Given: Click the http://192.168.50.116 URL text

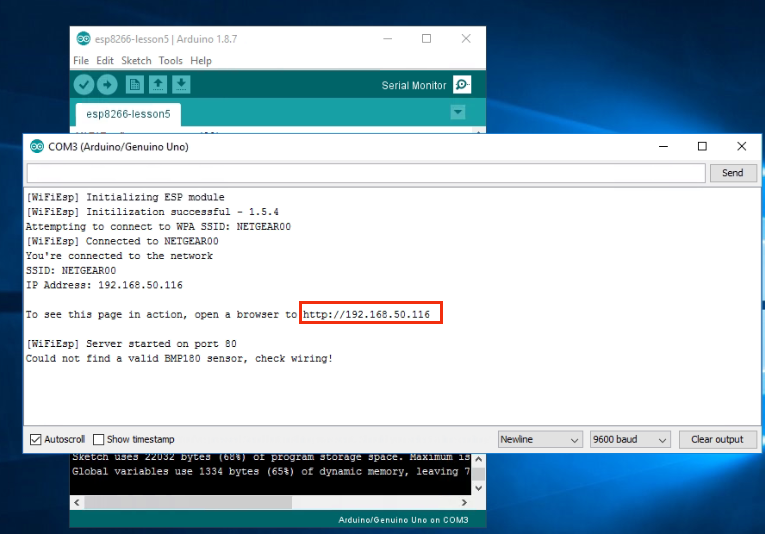Looking at the screenshot, I should [366, 315].
